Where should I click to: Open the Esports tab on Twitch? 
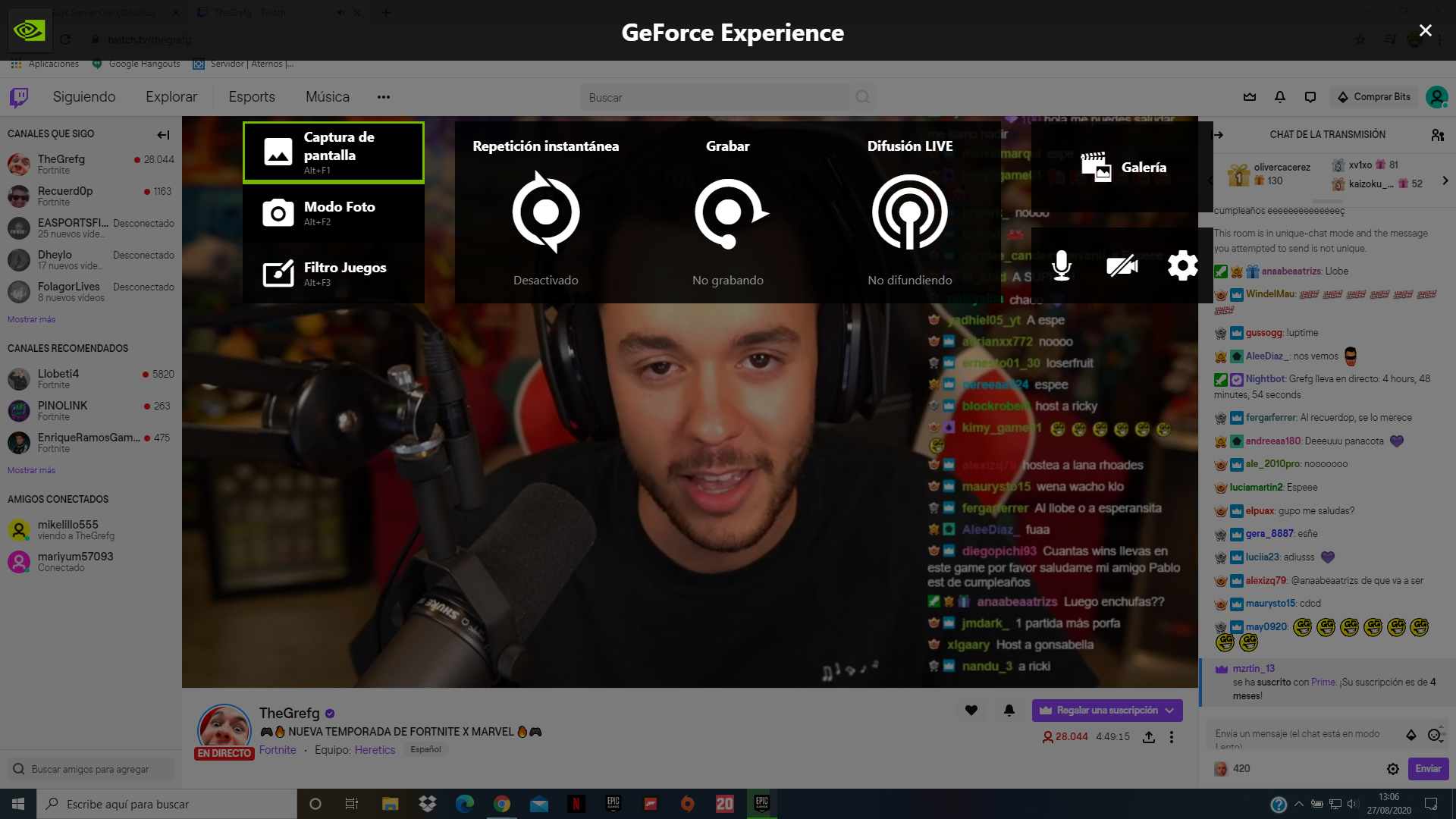point(252,97)
